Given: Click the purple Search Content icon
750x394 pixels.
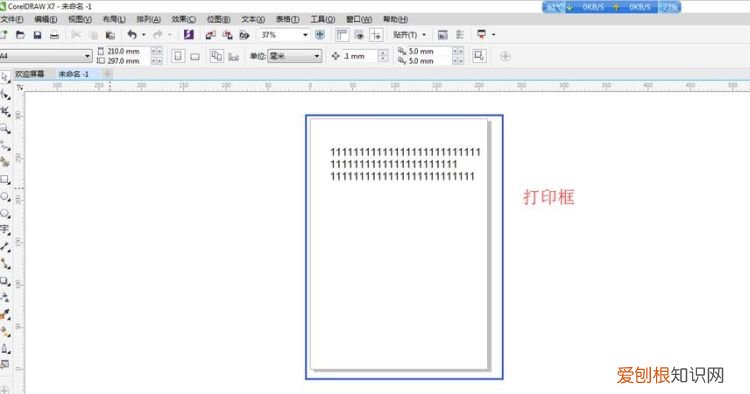Looking at the screenshot, I should point(188,34).
